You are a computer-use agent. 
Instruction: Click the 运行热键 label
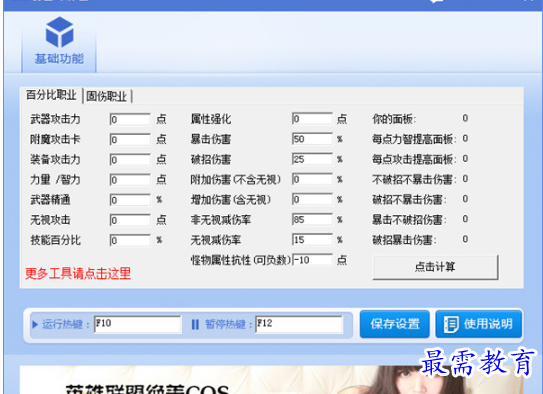(x=66, y=324)
